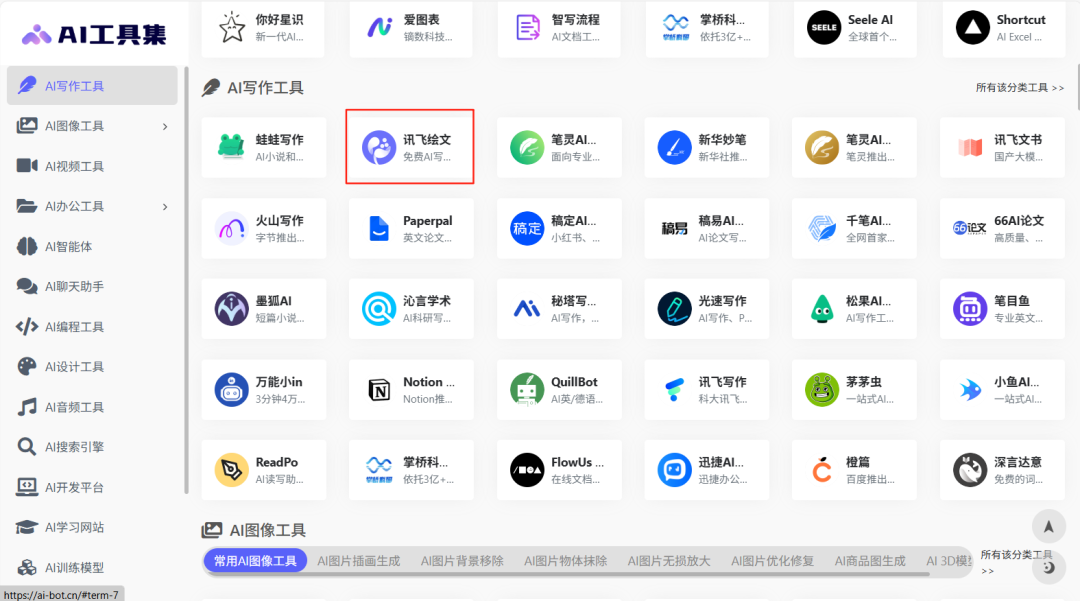Open the 万能小in robot icon
Image resolution: width=1080 pixels, height=601 pixels.
click(231, 390)
